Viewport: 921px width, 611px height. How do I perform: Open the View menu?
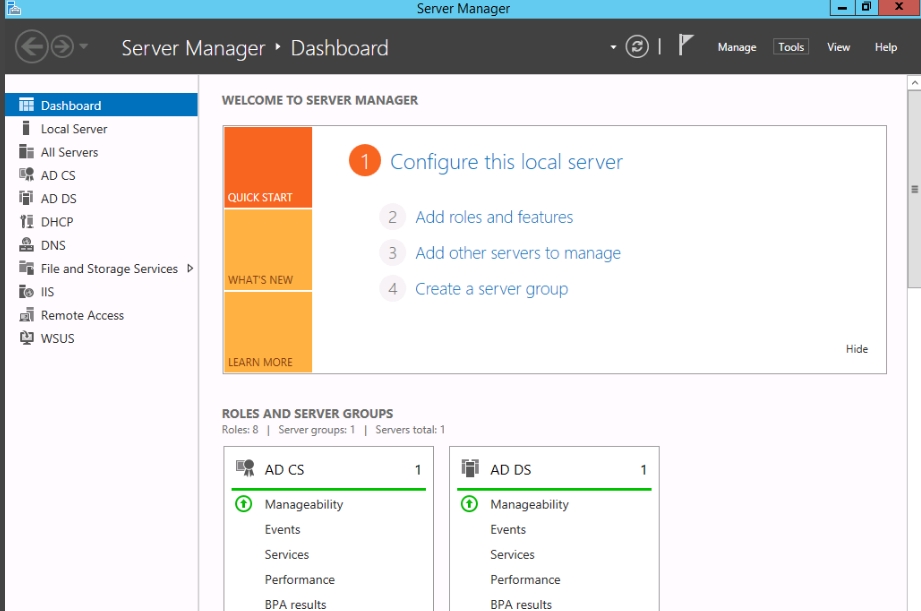pyautogui.click(x=838, y=47)
